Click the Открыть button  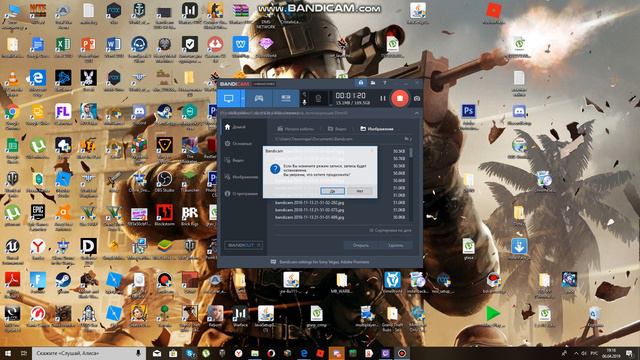click(360, 245)
